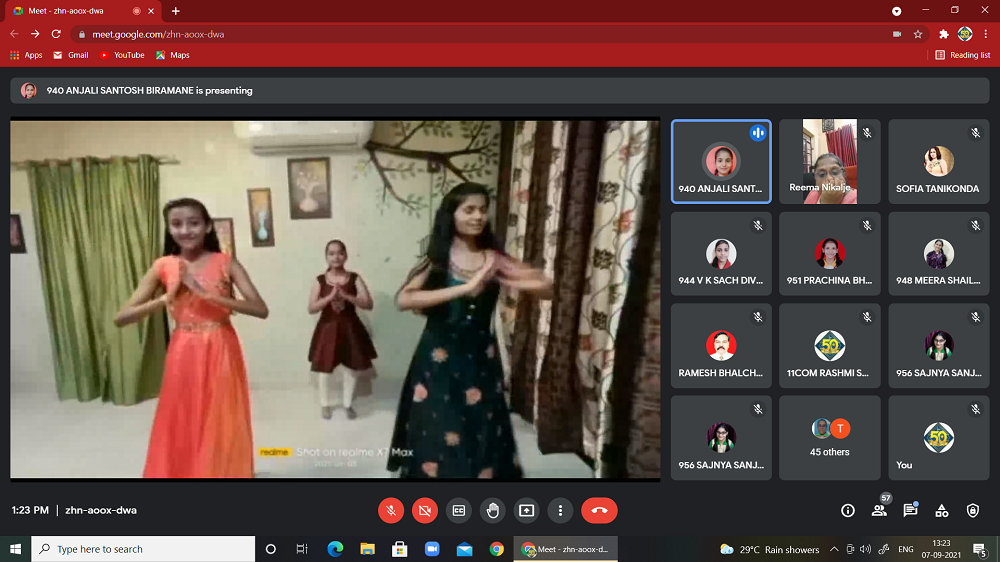The height and width of the screenshot is (562, 1000).
Task: Click the Present now screen share icon
Action: (x=526, y=510)
